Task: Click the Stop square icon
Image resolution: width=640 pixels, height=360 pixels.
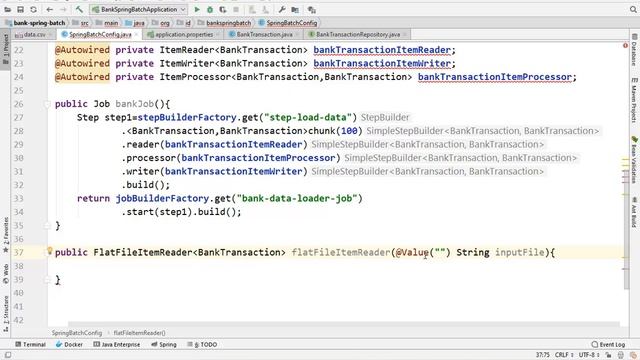Action: (236, 9)
